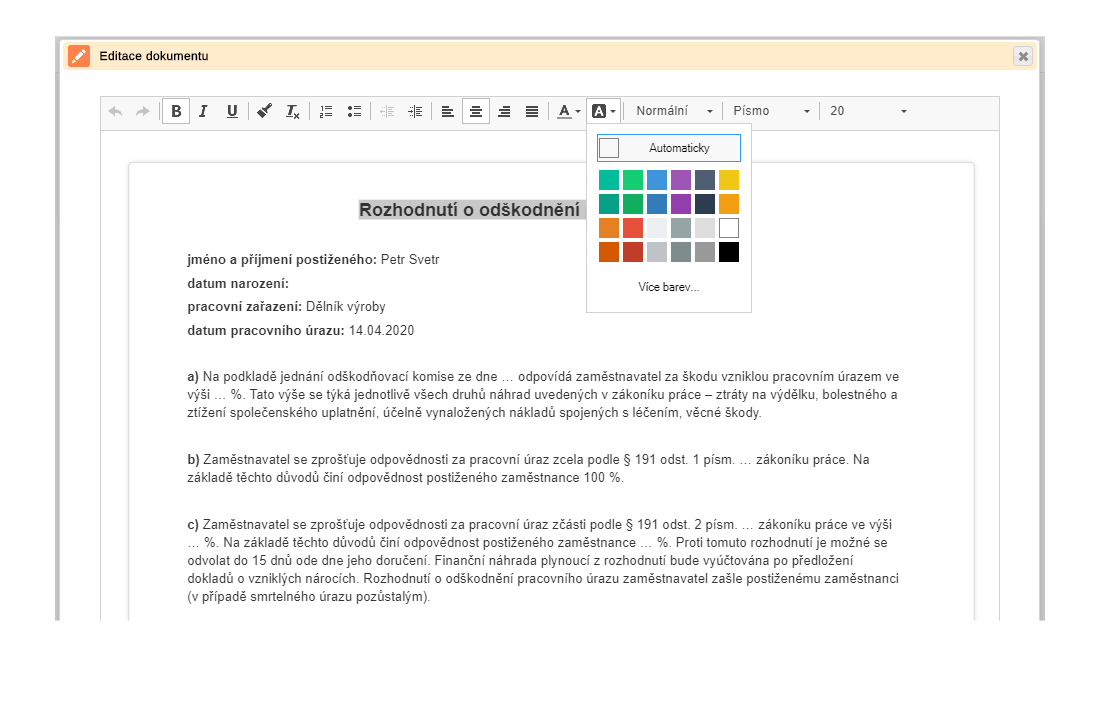
Task: Click the copy formatting paintbrush icon
Action: [264, 111]
